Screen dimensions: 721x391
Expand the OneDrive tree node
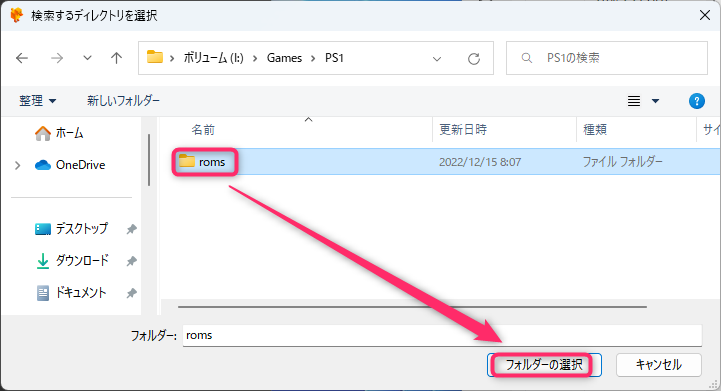[x=17, y=165]
